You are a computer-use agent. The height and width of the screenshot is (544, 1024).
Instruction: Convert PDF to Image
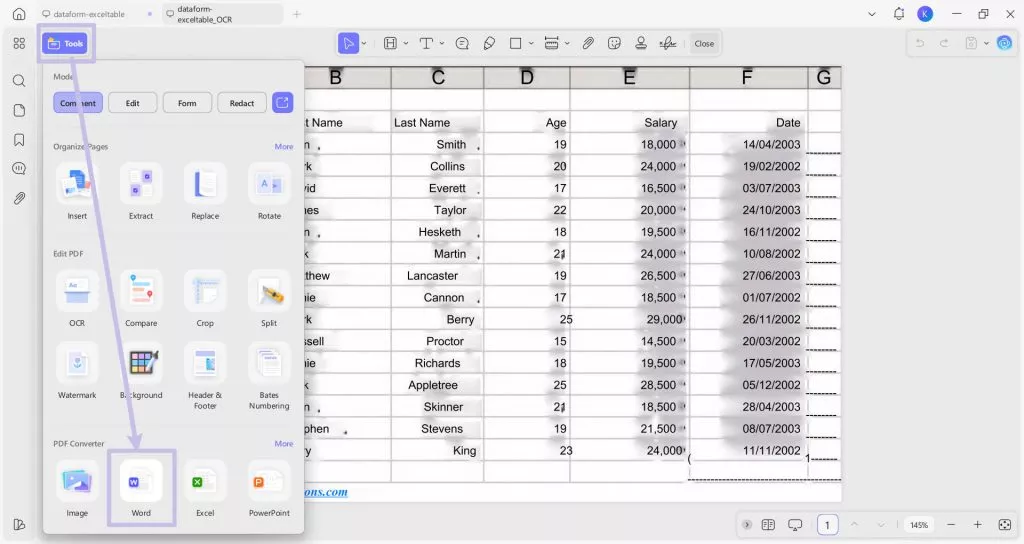[77, 488]
